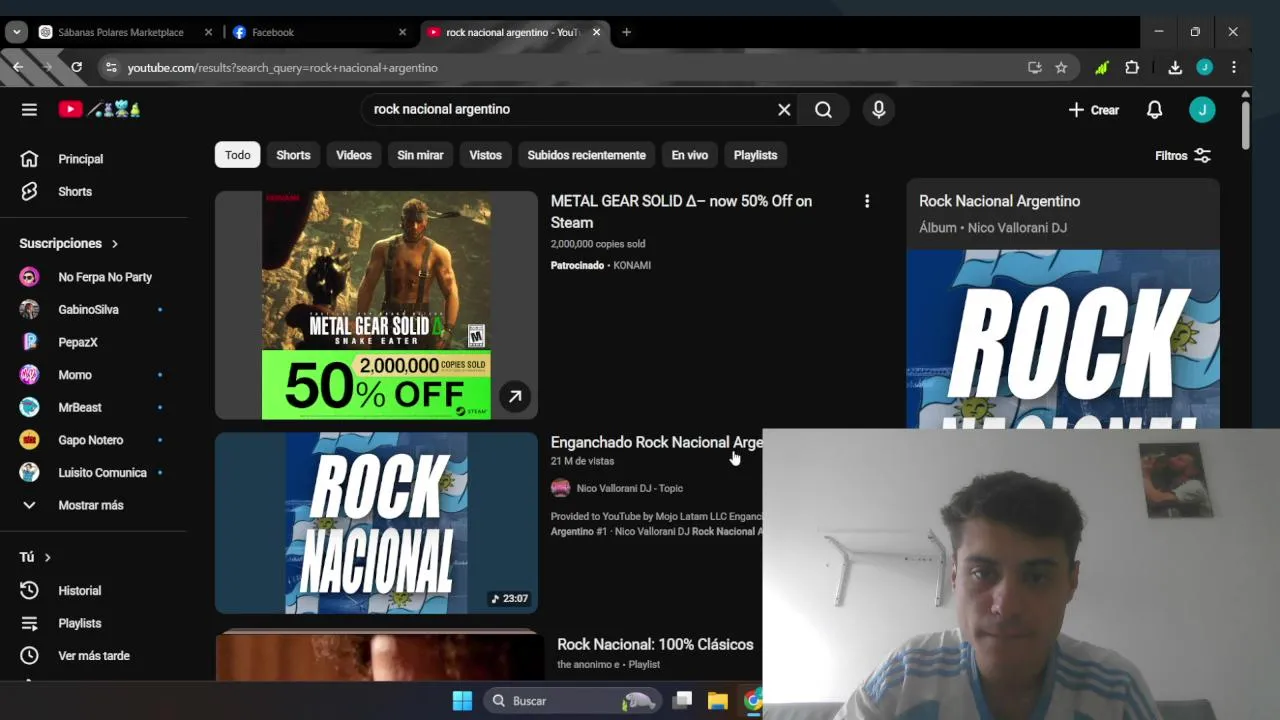1280x720 pixels.
Task: Open the Gapo Notero channel
Action: pyautogui.click(x=93, y=440)
